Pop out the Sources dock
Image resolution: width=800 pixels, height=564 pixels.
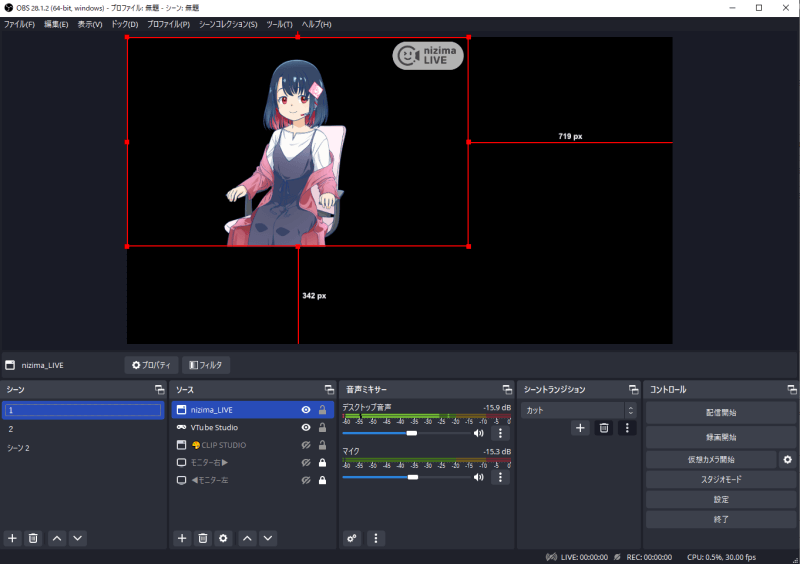[330, 389]
